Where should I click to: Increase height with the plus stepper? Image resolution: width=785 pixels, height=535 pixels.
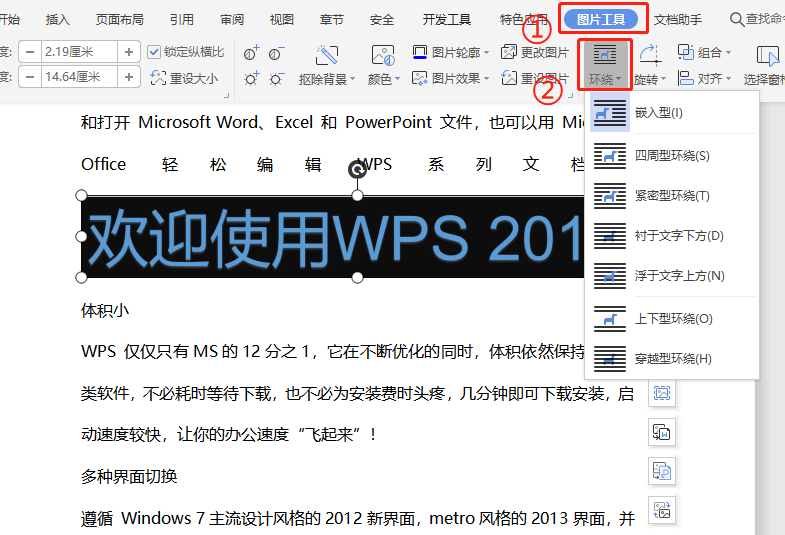[129, 52]
